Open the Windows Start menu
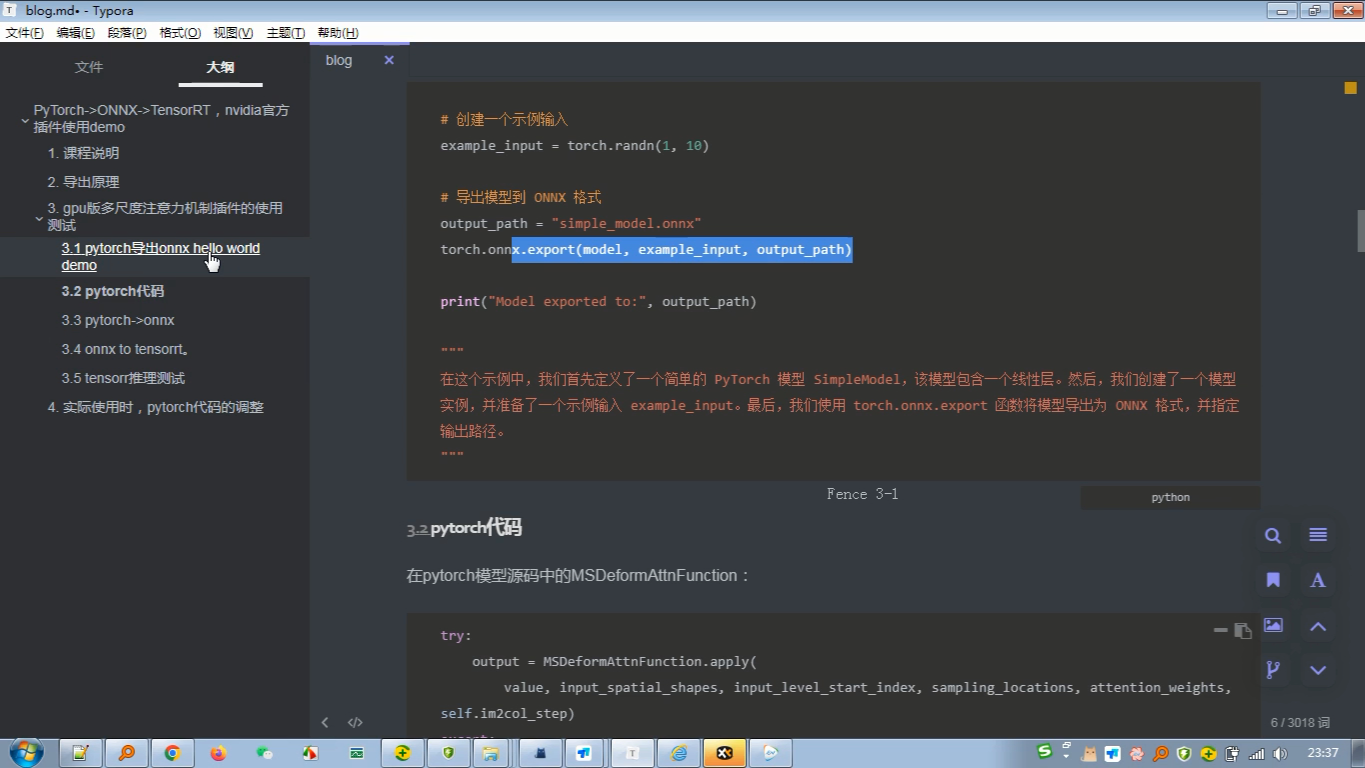Screen dimensions: 1365x768 tap(26, 753)
